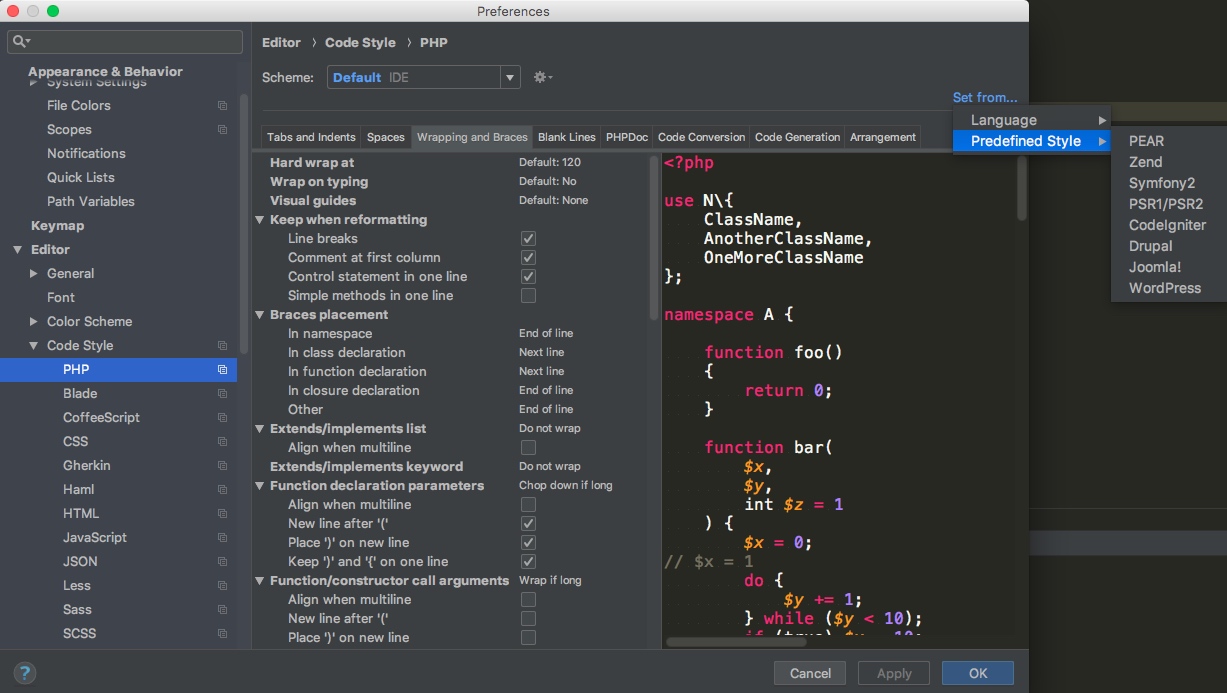This screenshot has height=693, width=1227.
Task: Toggle Comment at first column checkbox
Action: point(528,257)
